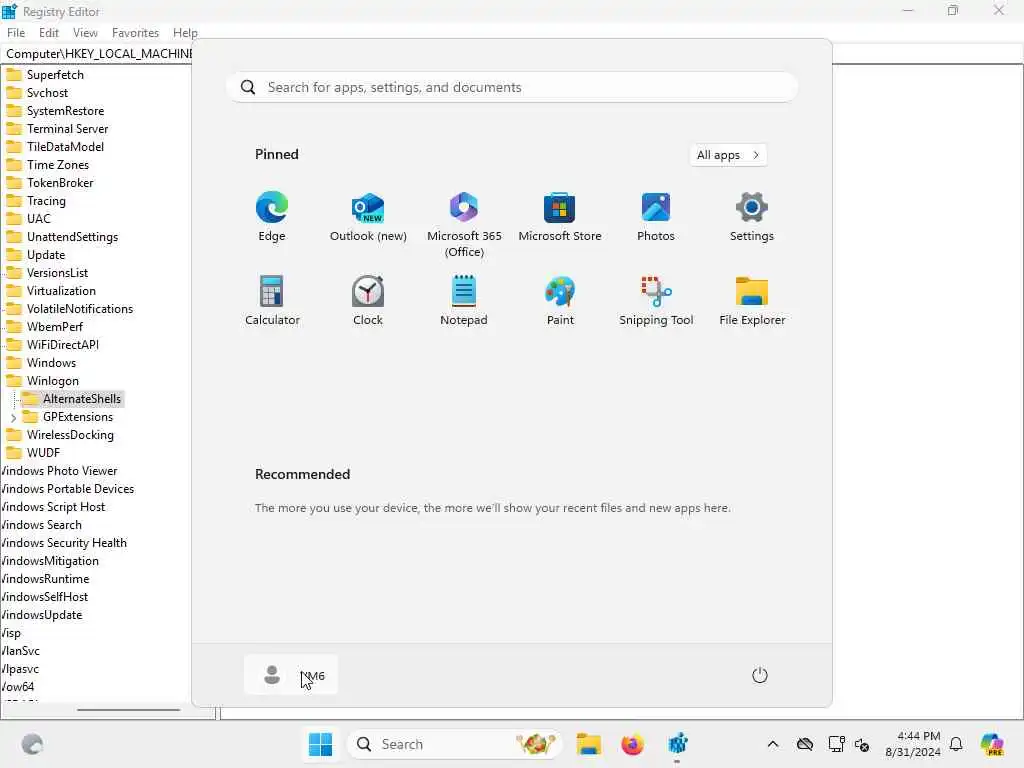Launch Copilot preview from taskbar
1024x768 pixels.
(992, 744)
